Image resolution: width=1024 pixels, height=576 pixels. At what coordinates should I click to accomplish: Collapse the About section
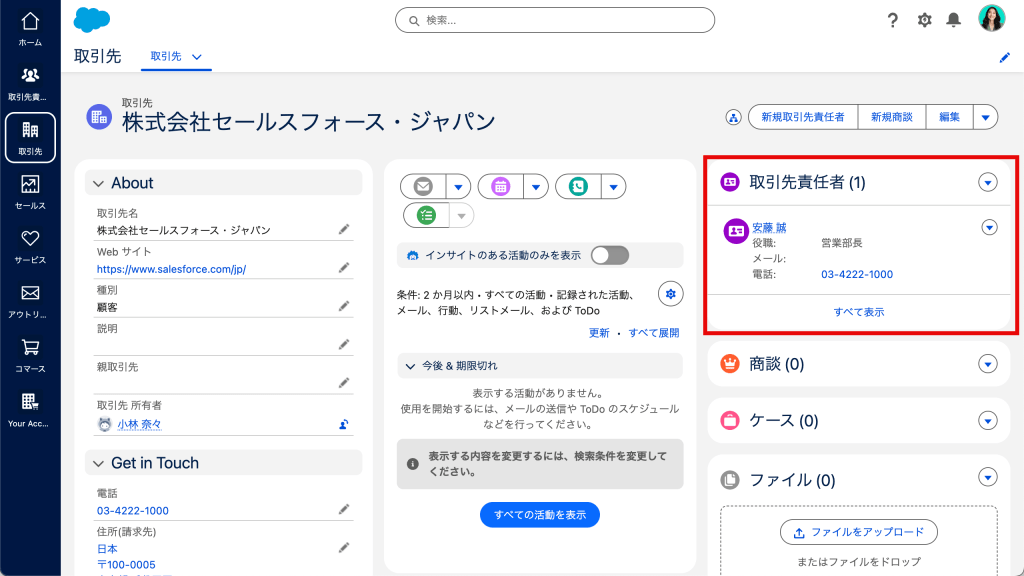(99, 183)
